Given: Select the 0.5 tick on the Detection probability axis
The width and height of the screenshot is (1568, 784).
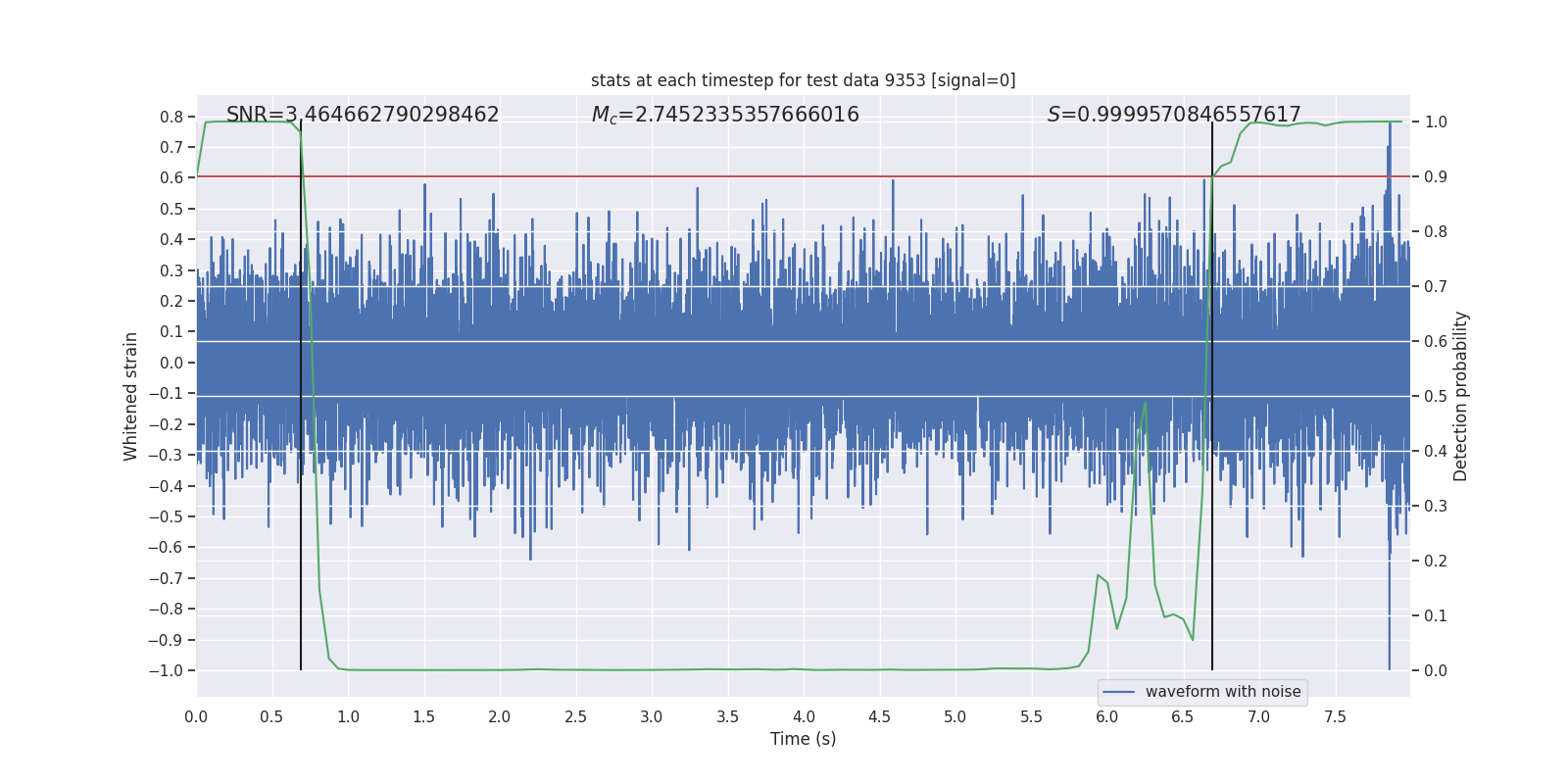Looking at the screenshot, I should point(1436,397).
